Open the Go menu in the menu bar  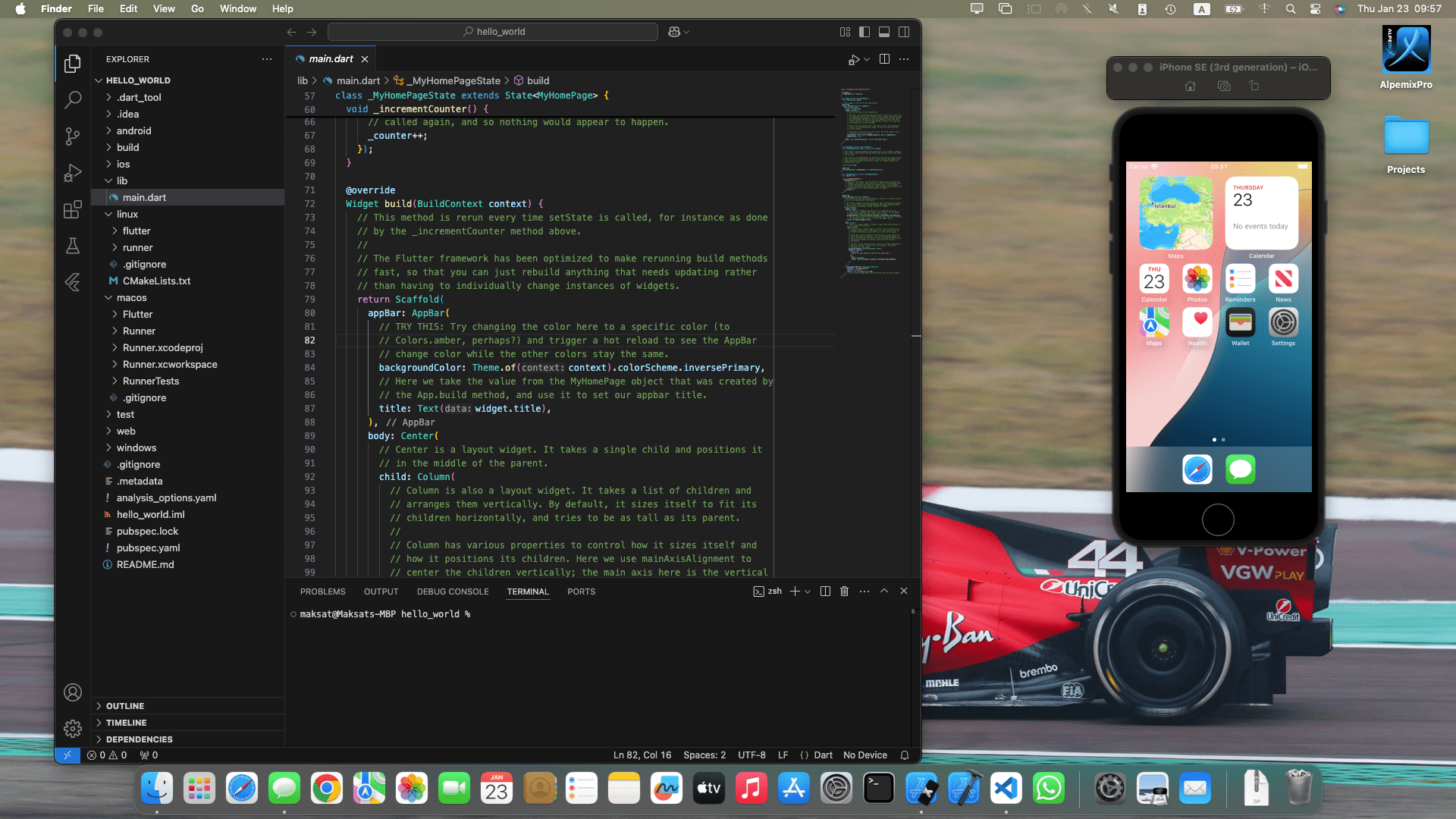196,8
